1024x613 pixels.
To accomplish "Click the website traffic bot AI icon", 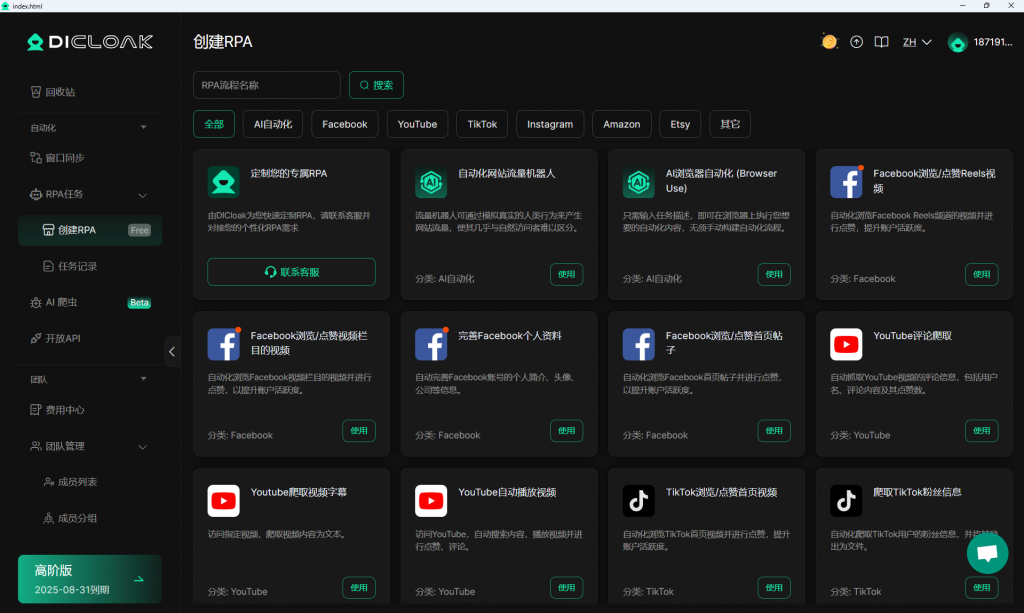I will point(431,181).
